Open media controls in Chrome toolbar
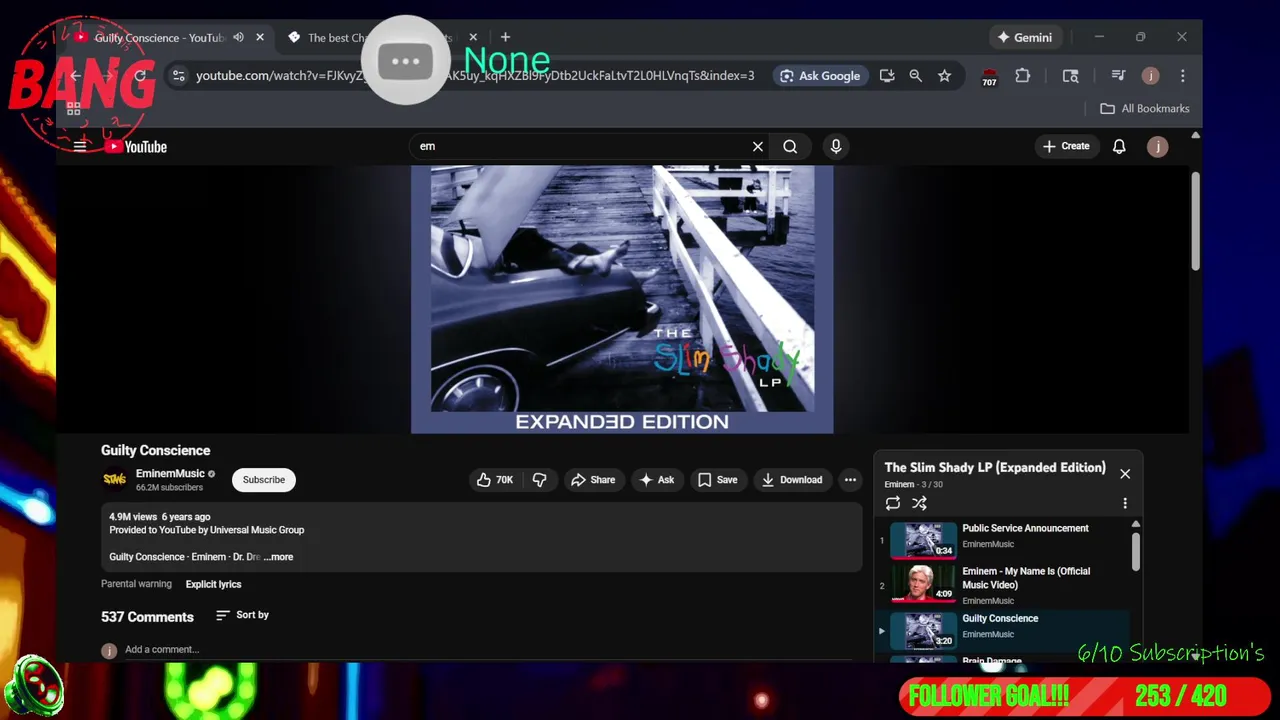The height and width of the screenshot is (720, 1280). point(1118,76)
